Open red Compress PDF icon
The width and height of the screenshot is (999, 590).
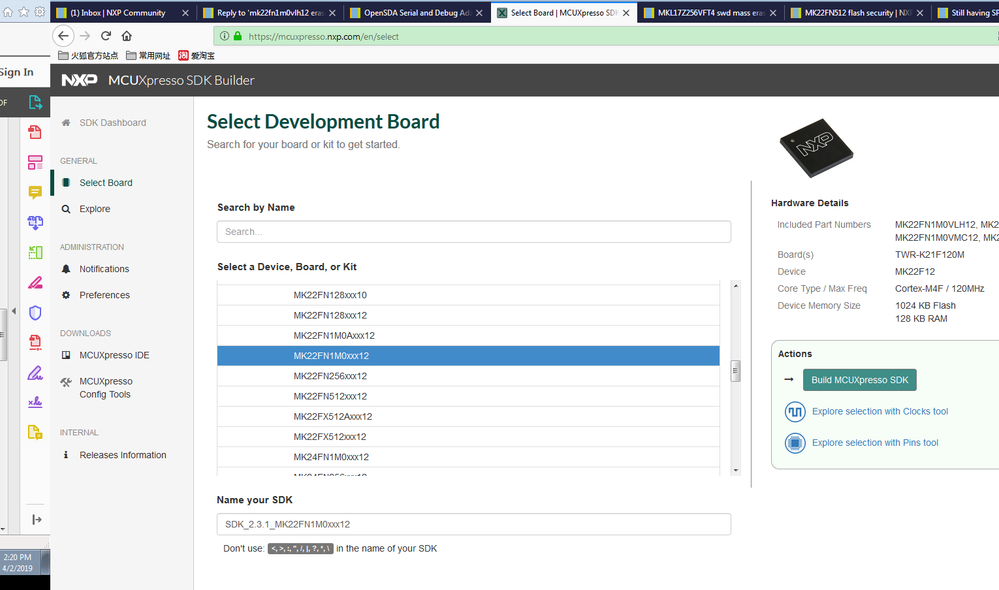point(35,343)
